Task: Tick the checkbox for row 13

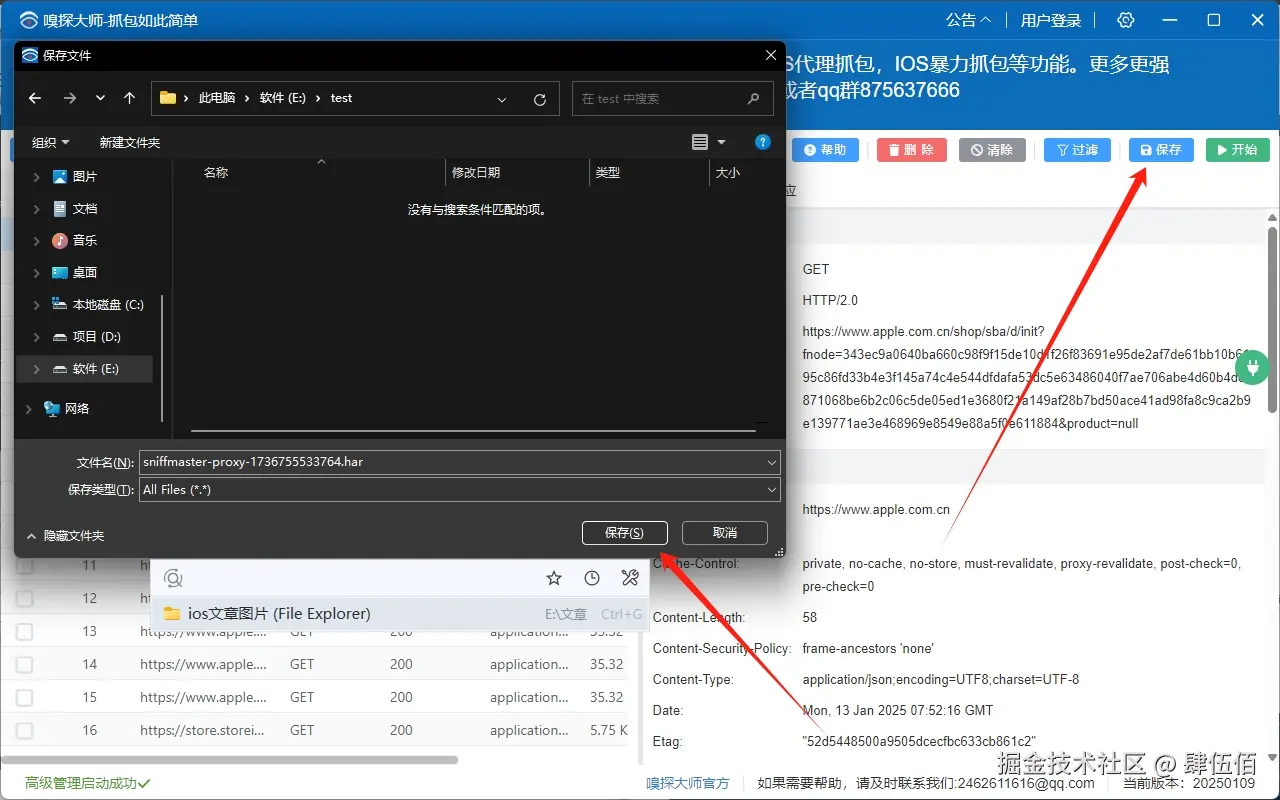Action: coord(24,632)
